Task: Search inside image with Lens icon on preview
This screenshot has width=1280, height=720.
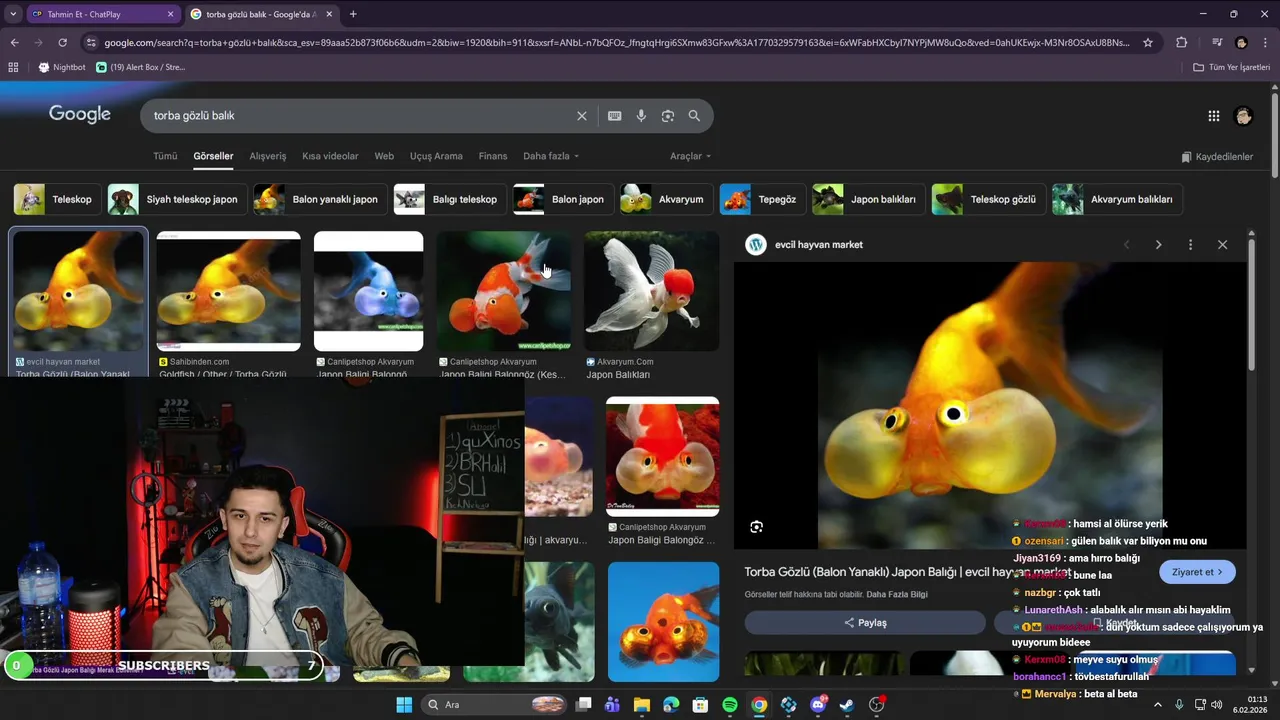Action: (x=757, y=527)
